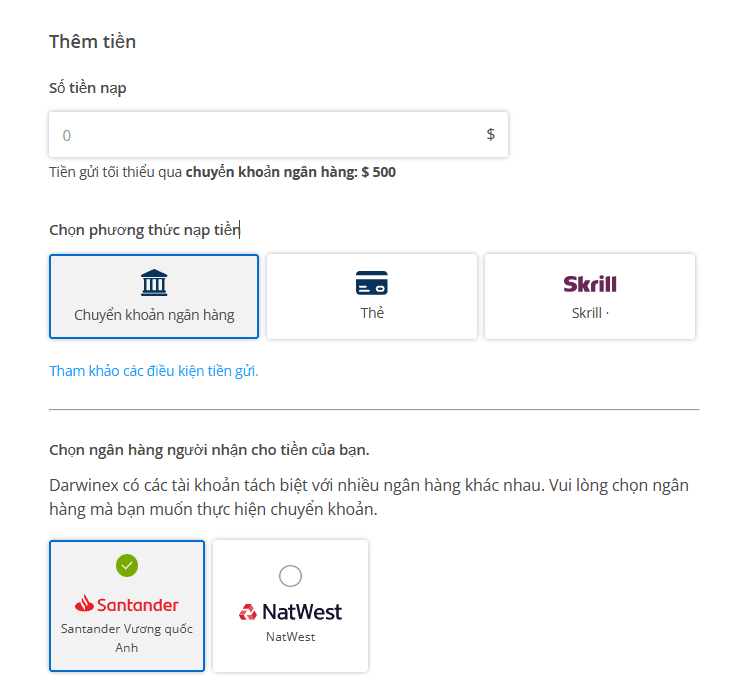The width and height of the screenshot is (745, 690).
Task: Focus the Số tiền nạp amount field
Action: 278,134
